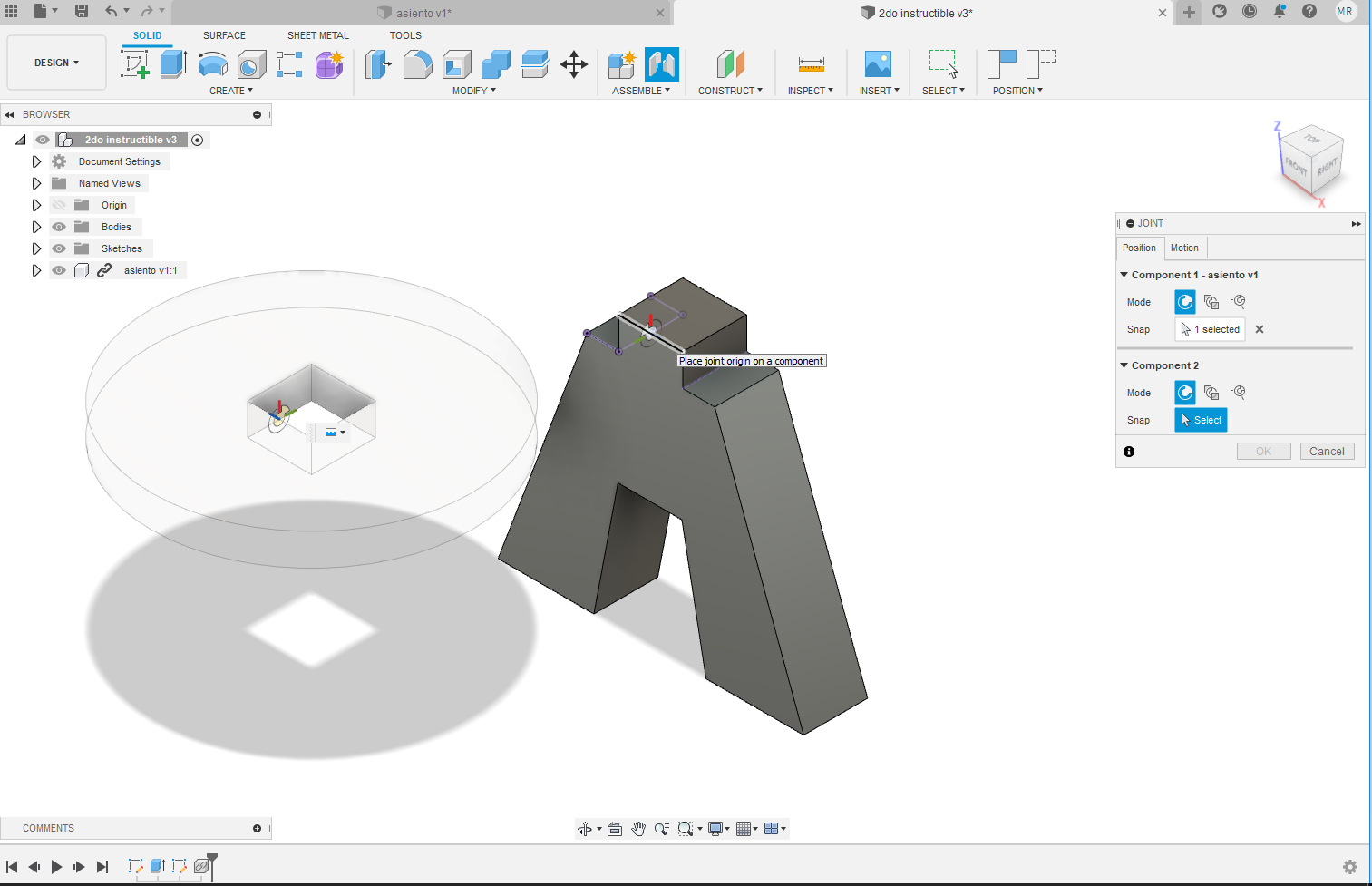Open the MR user profile avatar
This screenshot has width=1372, height=886.
[x=1345, y=12]
